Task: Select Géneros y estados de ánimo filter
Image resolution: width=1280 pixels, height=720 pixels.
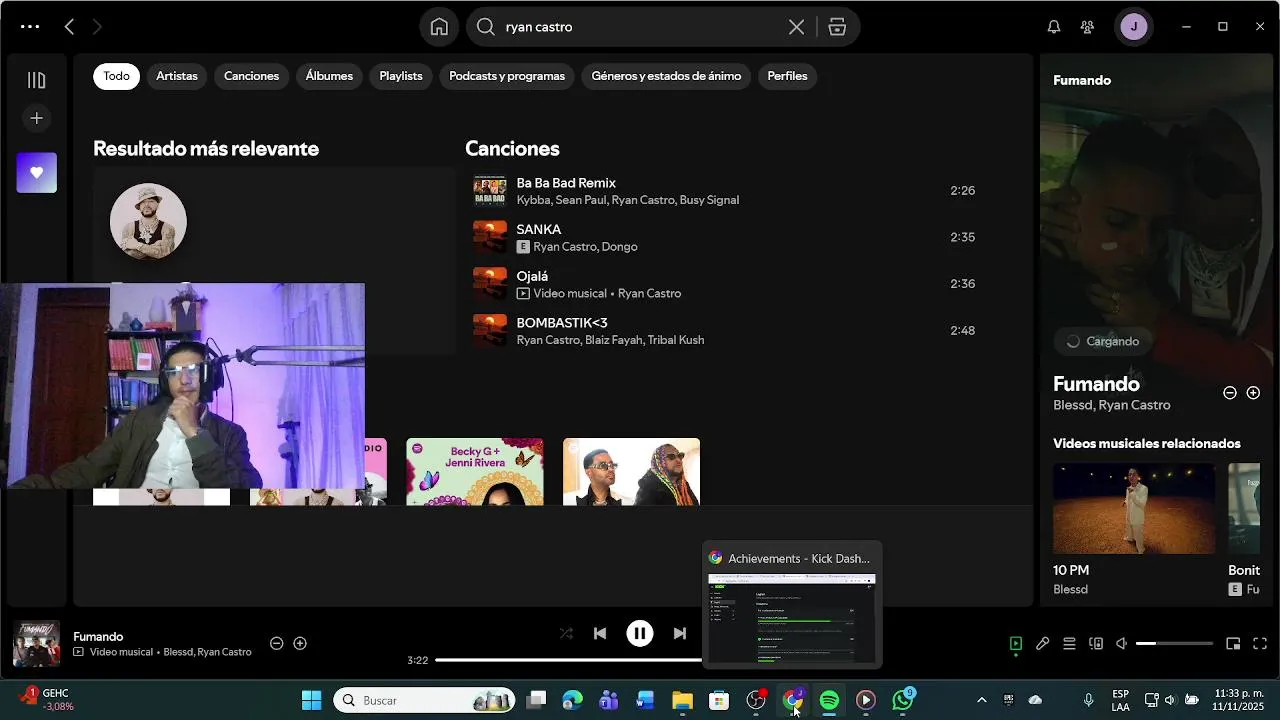Action: [x=666, y=76]
